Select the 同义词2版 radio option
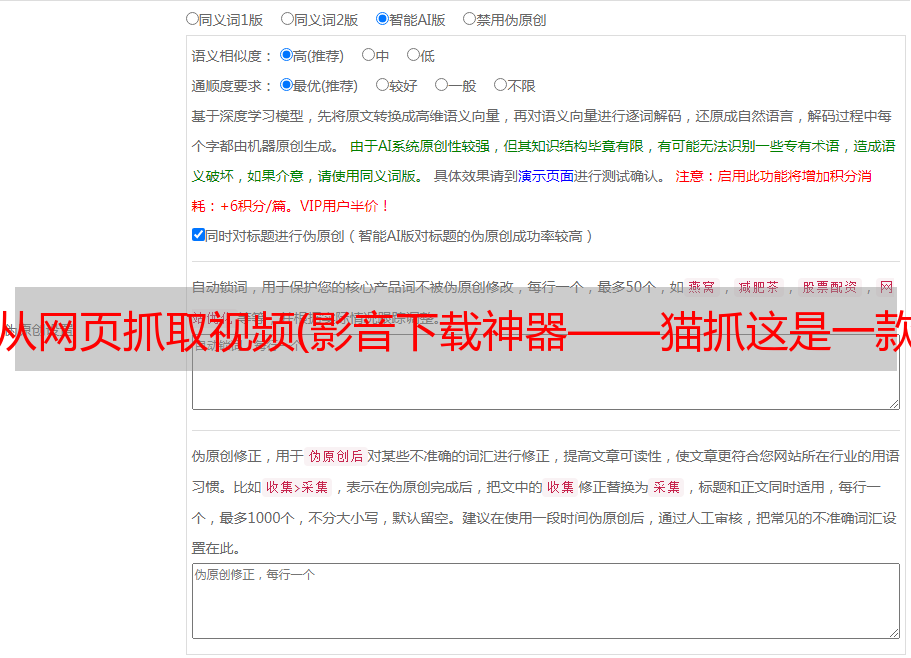 pyautogui.click(x=287, y=19)
